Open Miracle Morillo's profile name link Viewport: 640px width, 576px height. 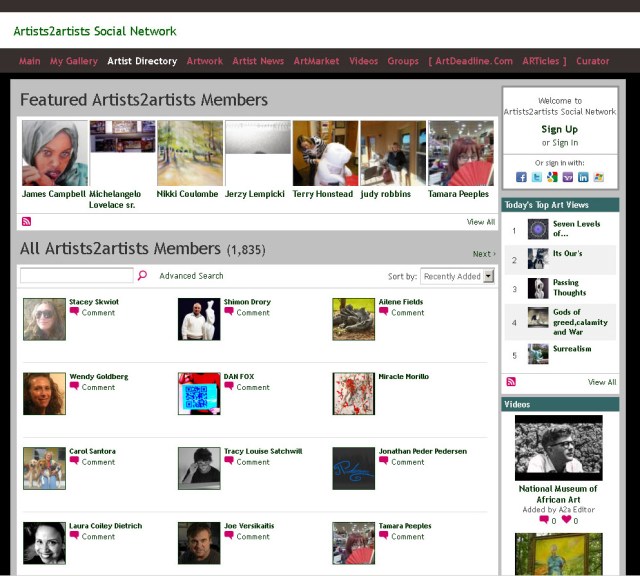click(404, 376)
